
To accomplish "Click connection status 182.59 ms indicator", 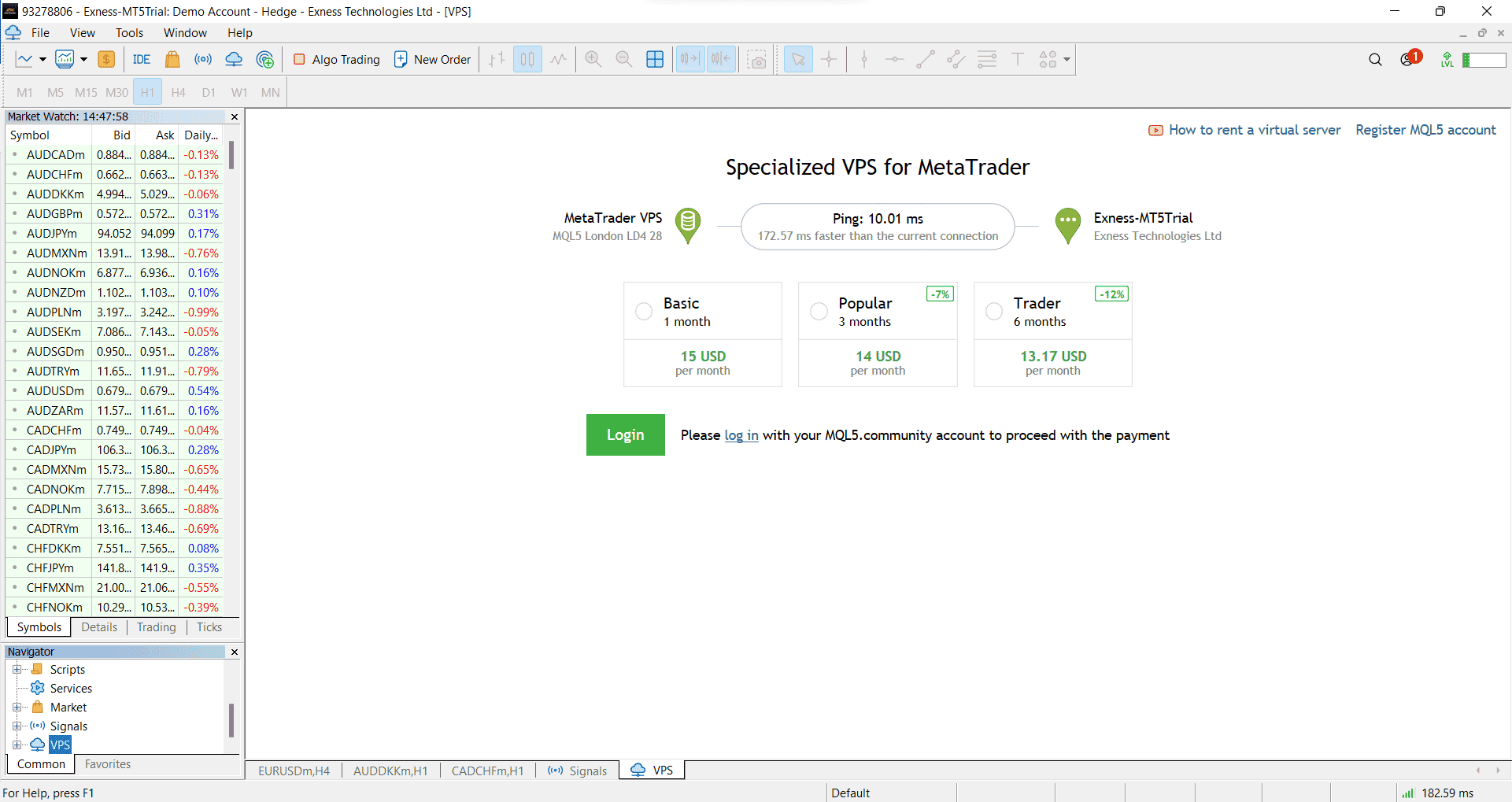I will tap(1437, 793).
